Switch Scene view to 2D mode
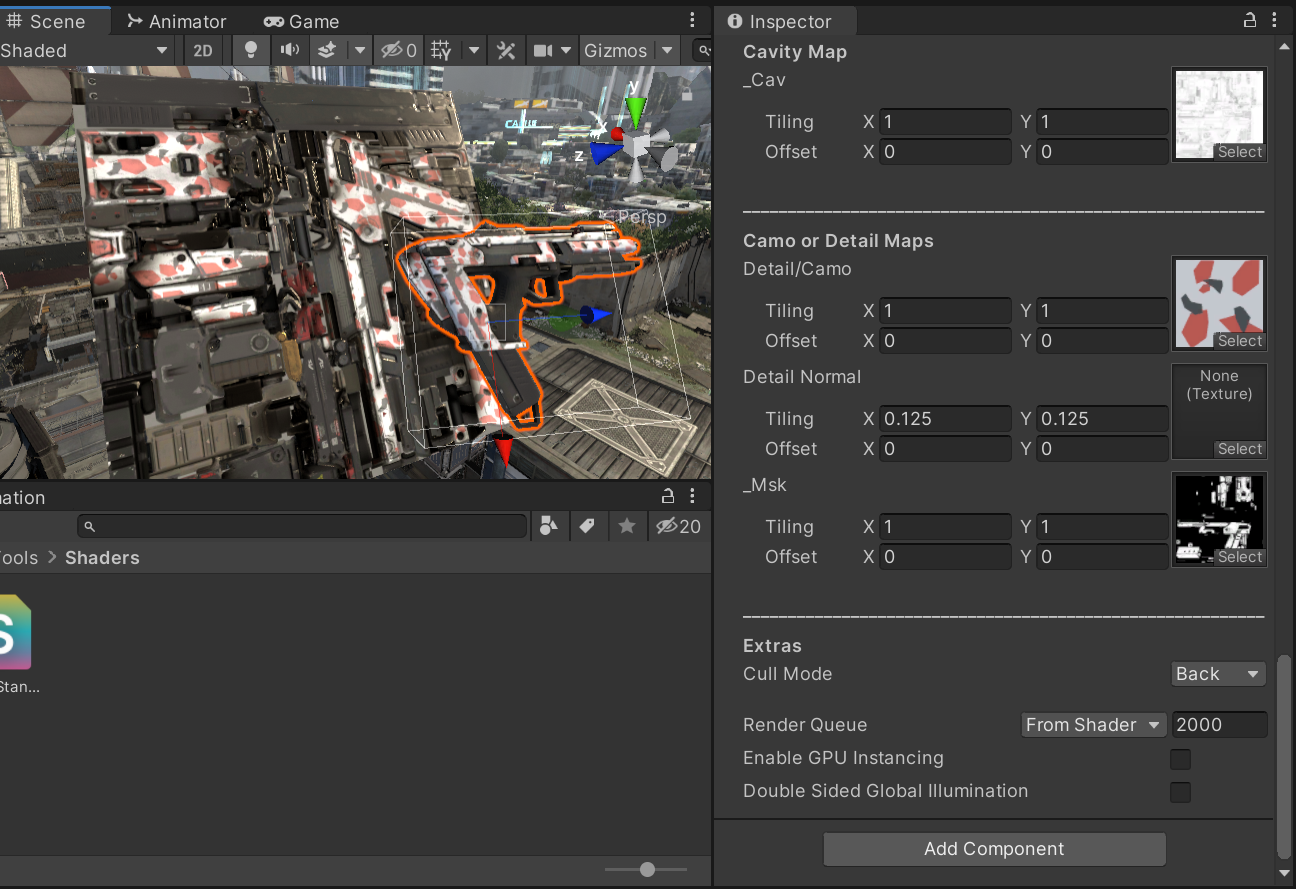 202,50
